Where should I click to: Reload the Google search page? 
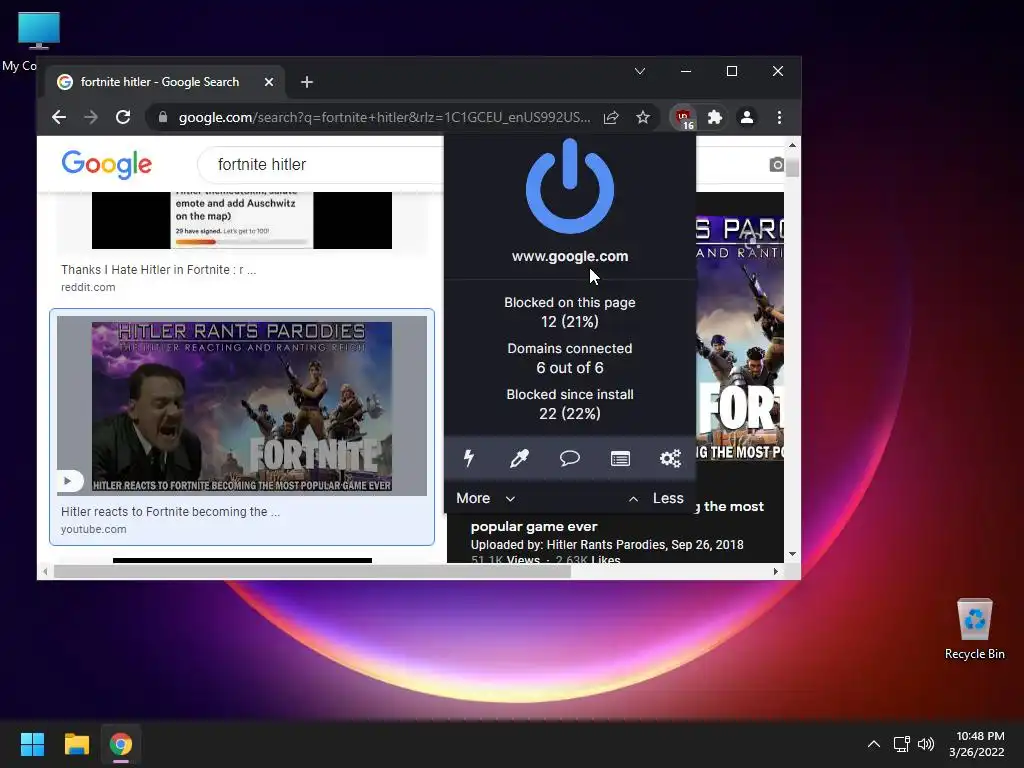click(x=123, y=118)
